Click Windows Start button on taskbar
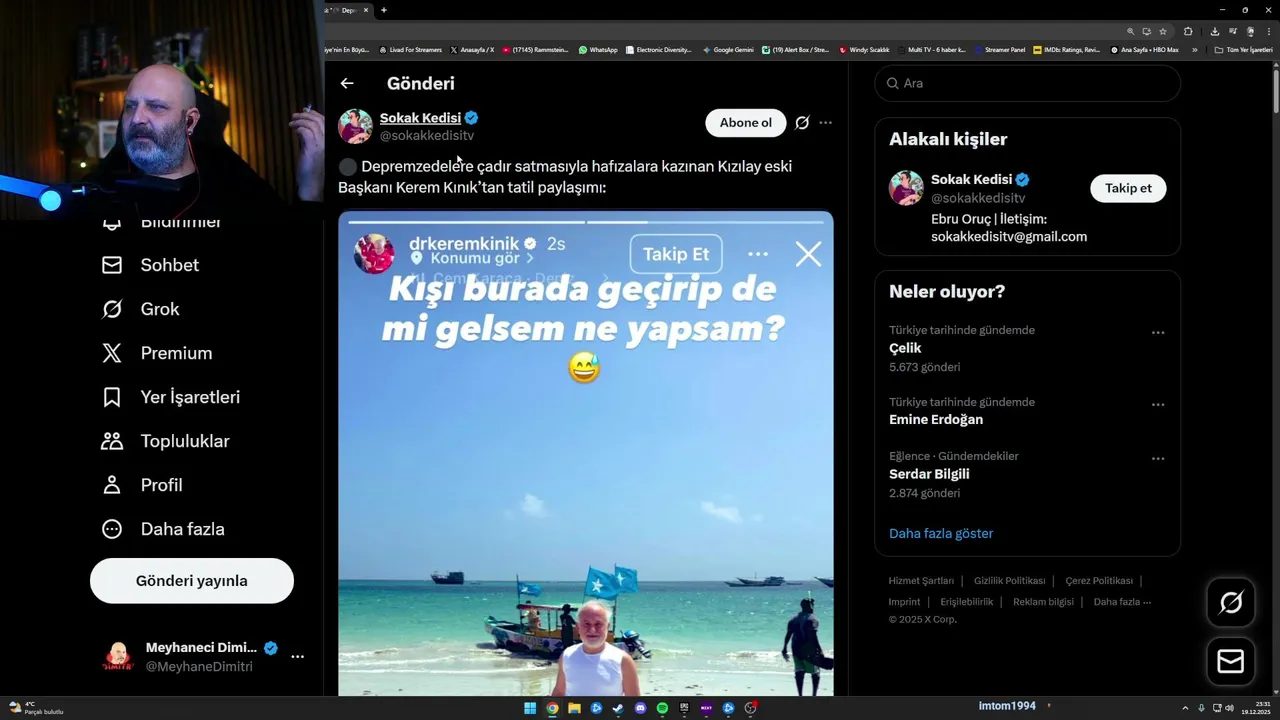The height and width of the screenshot is (720, 1280). tap(530, 709)
